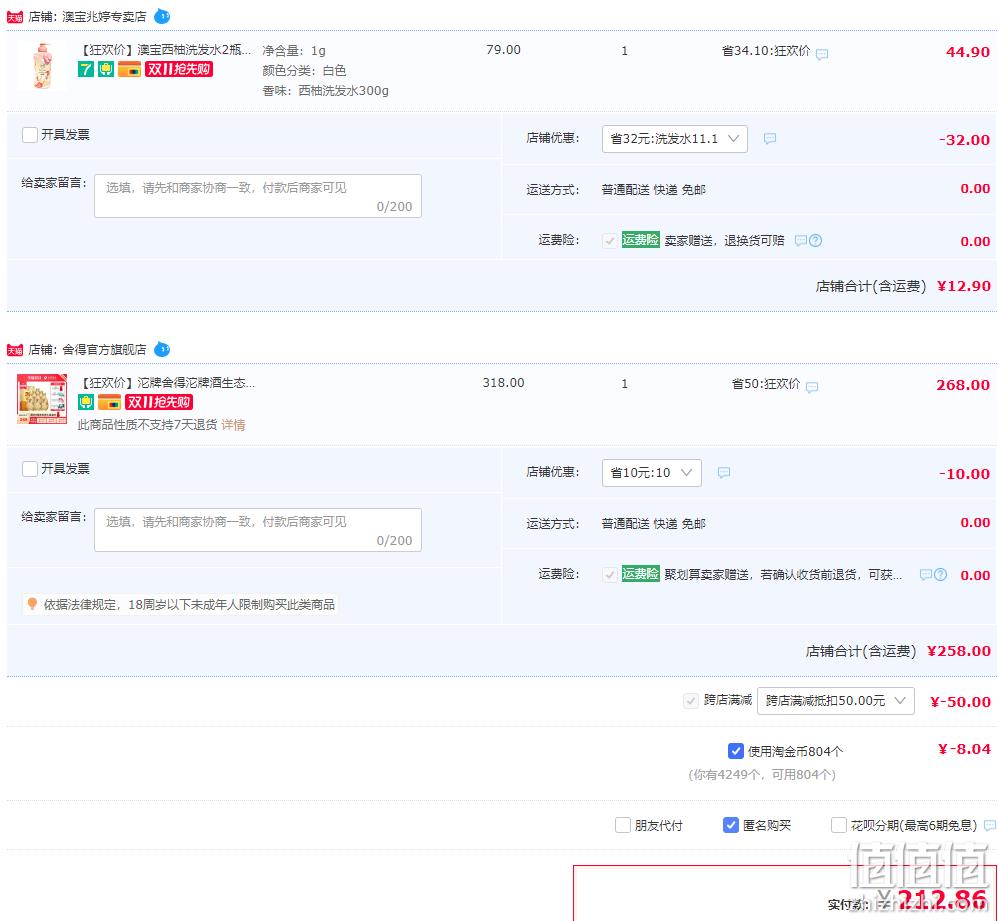The height and width of the screenshot is (921, 998).
Task: Click the 7-day return icon under shampoo
Action: tap(86, 69)
